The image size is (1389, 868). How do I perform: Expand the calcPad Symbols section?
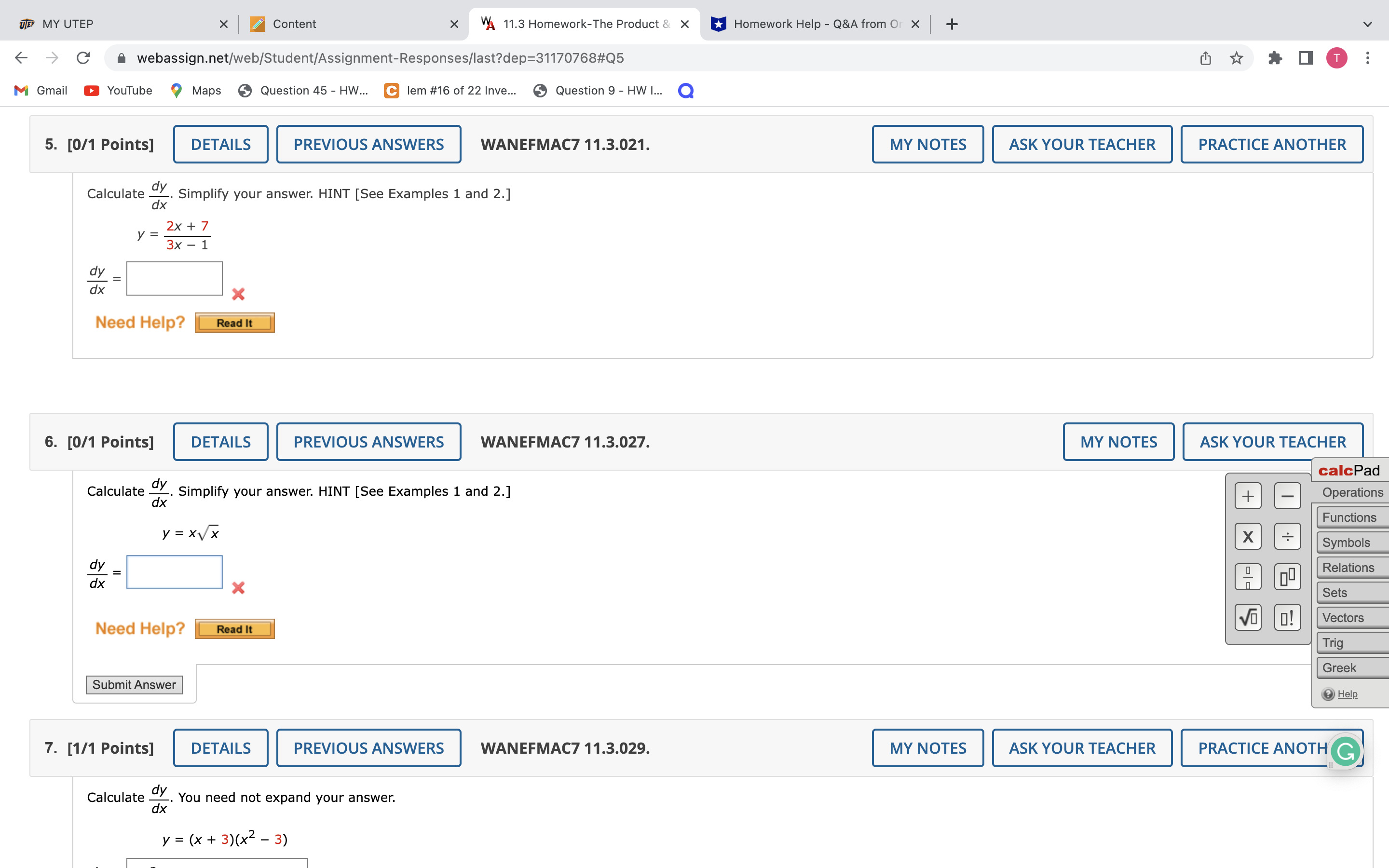(1347, 542)
